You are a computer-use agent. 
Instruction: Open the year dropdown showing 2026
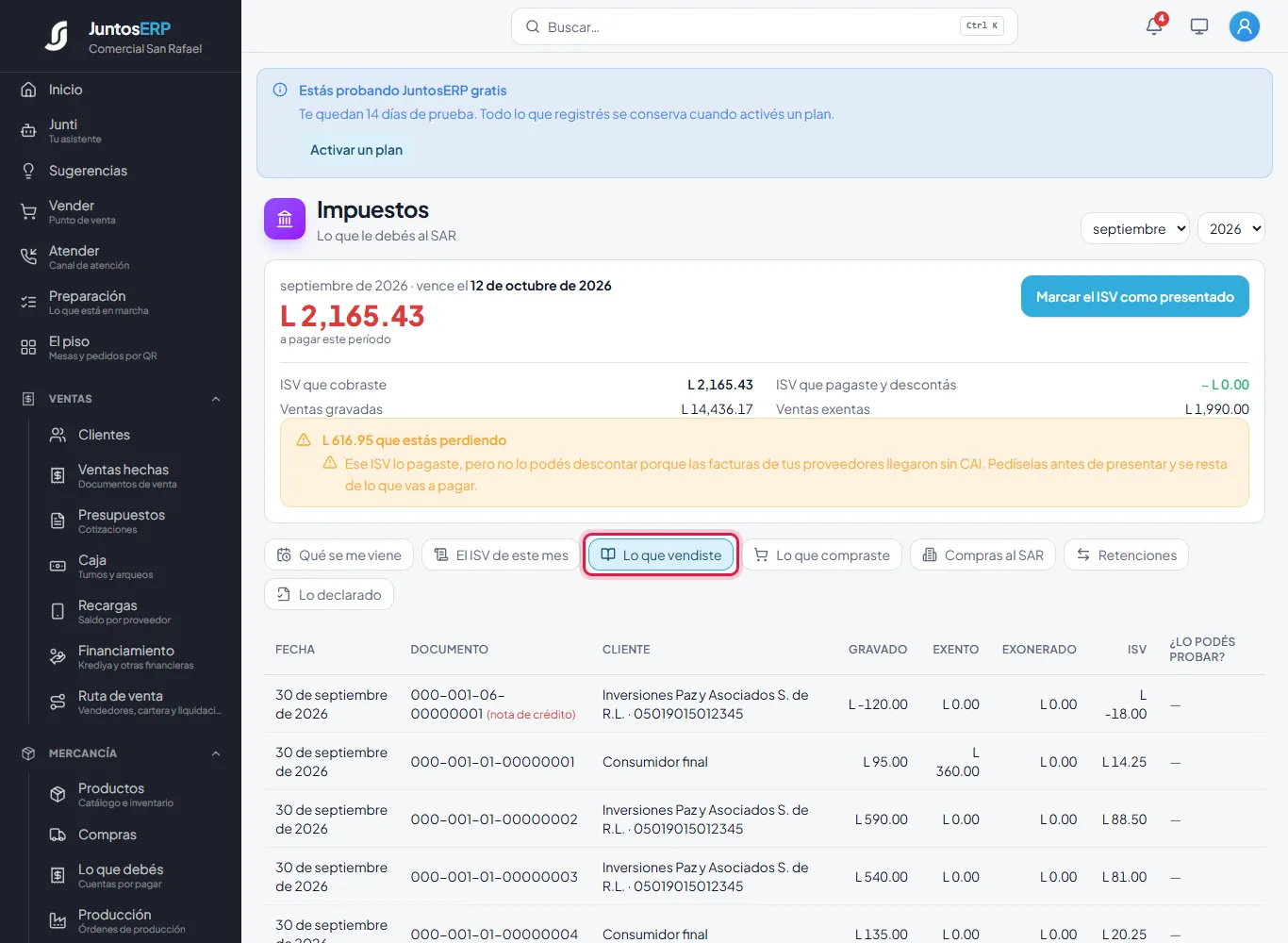pos(1230,228)
